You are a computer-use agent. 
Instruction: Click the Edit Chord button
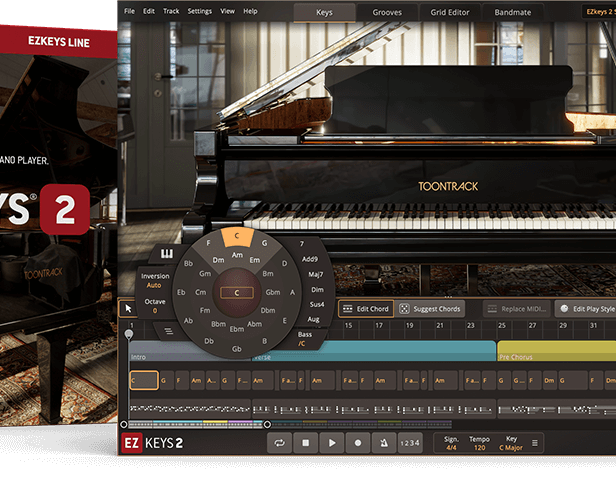(366, 309)
